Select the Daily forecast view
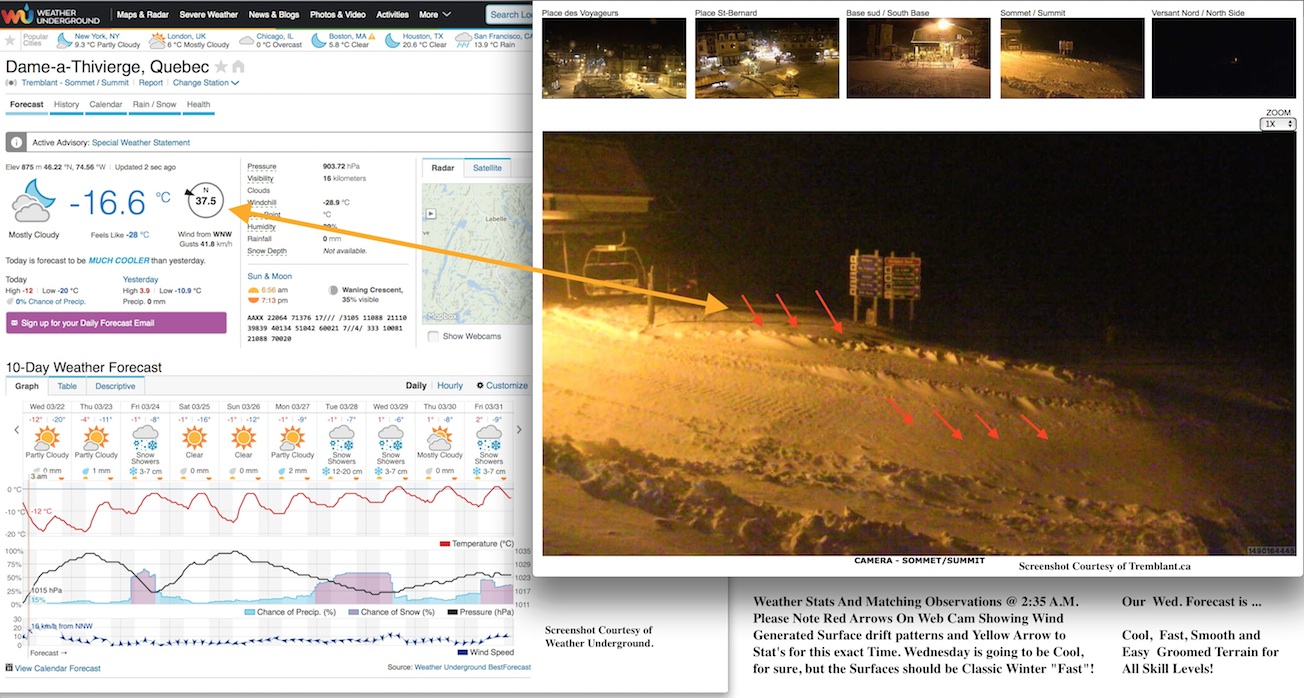This screenshot has height=698, width=1304. tap(416, 386)
